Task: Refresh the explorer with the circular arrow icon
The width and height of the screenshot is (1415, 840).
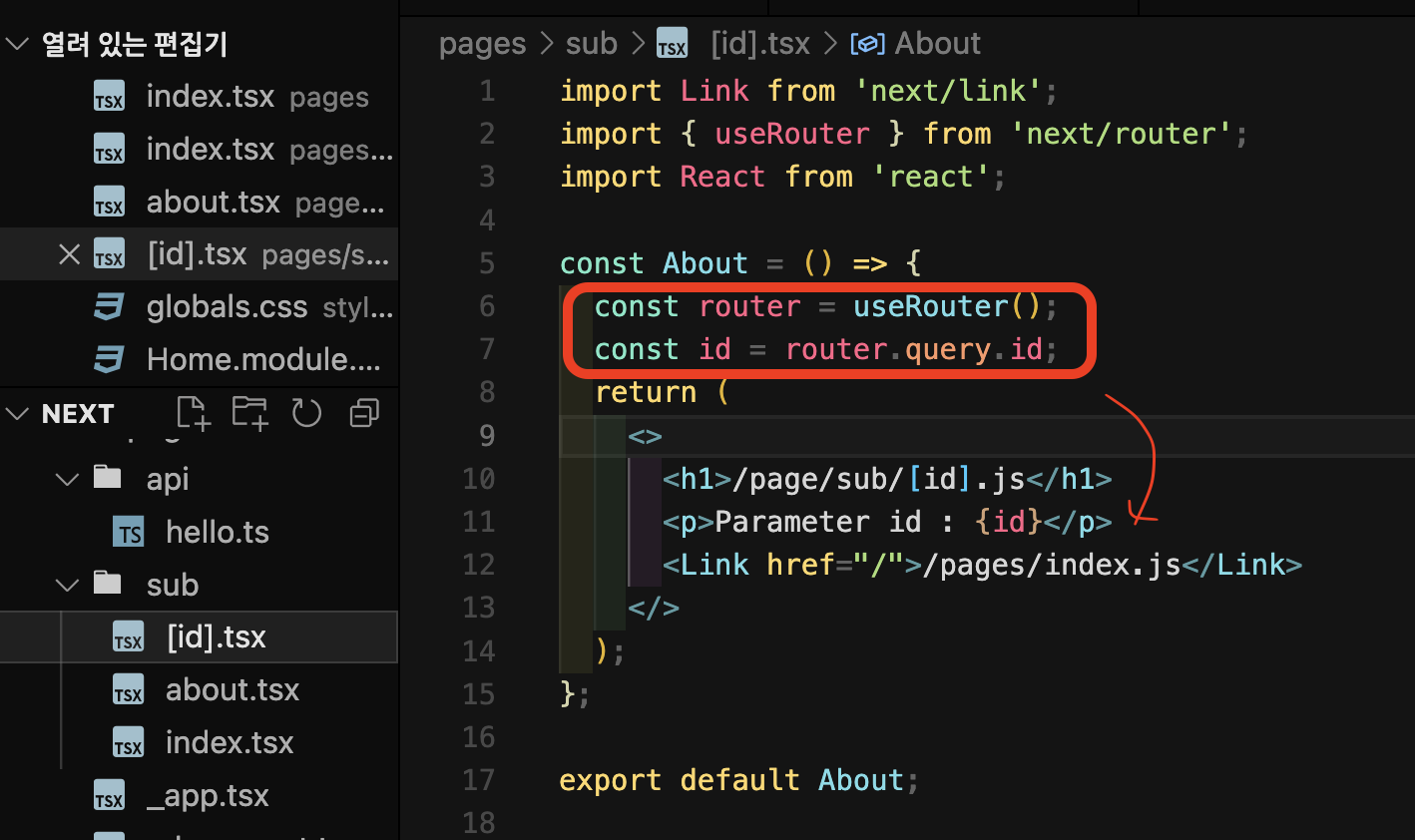Action: (x=306, y=413)
